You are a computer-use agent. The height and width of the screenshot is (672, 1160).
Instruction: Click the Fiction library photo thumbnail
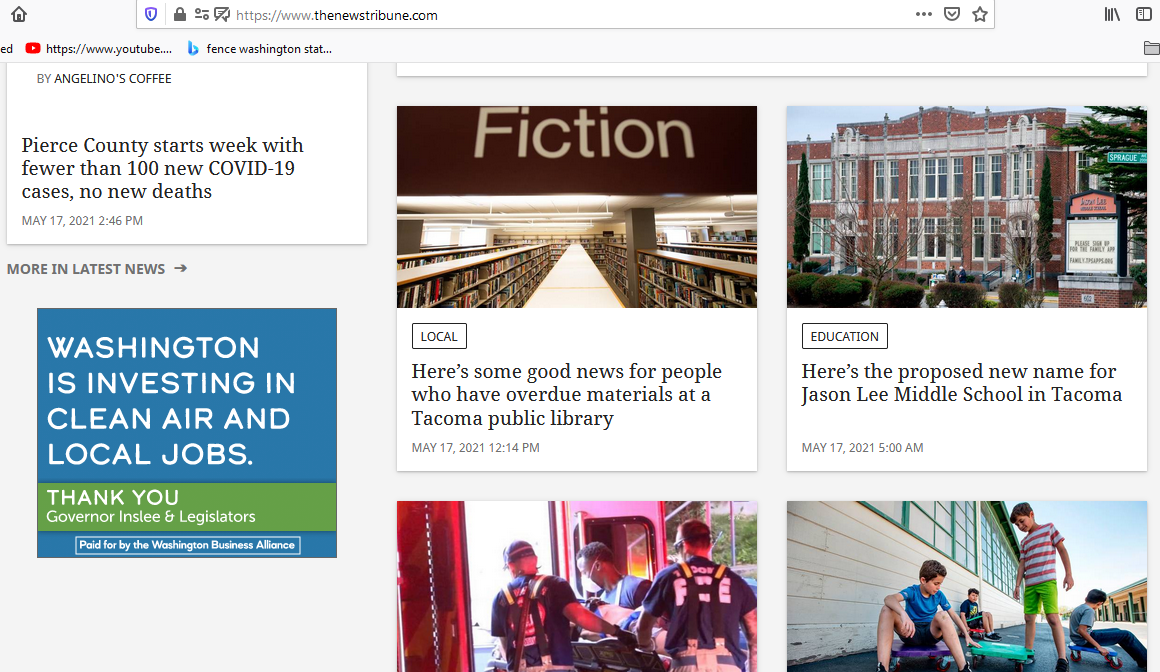[x=577, y=206]
